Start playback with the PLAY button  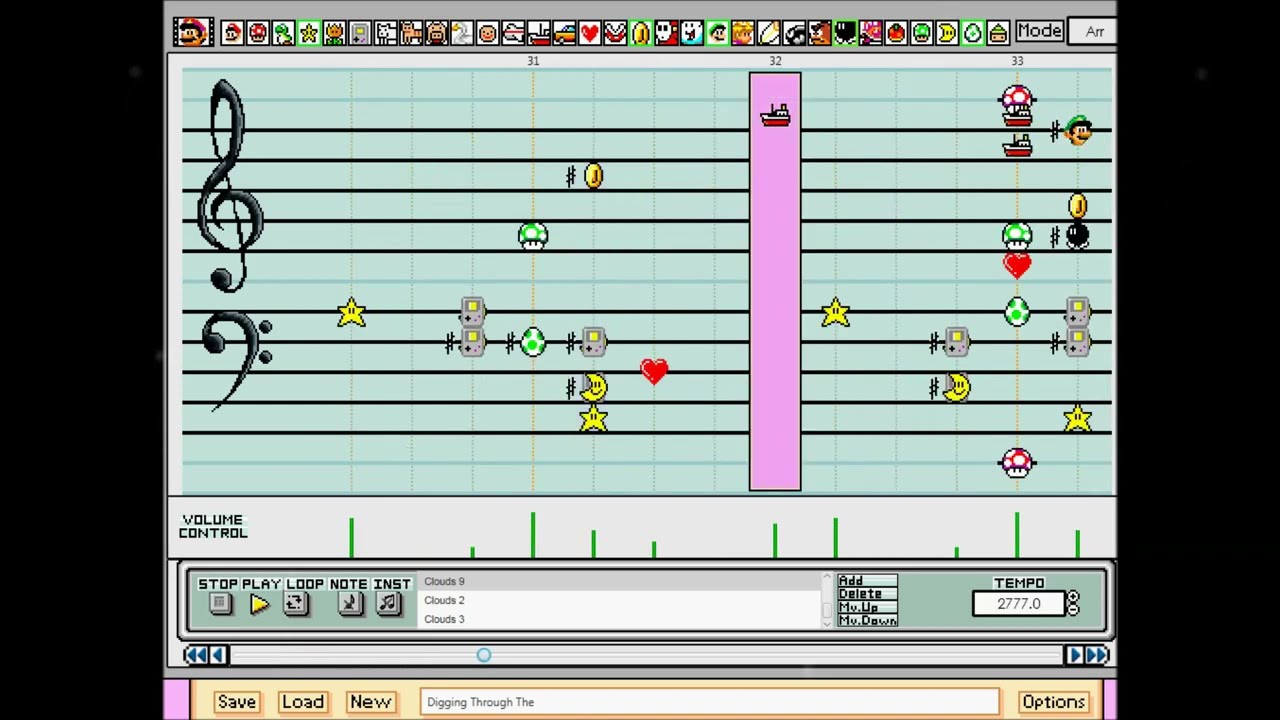tap(259, 603)
